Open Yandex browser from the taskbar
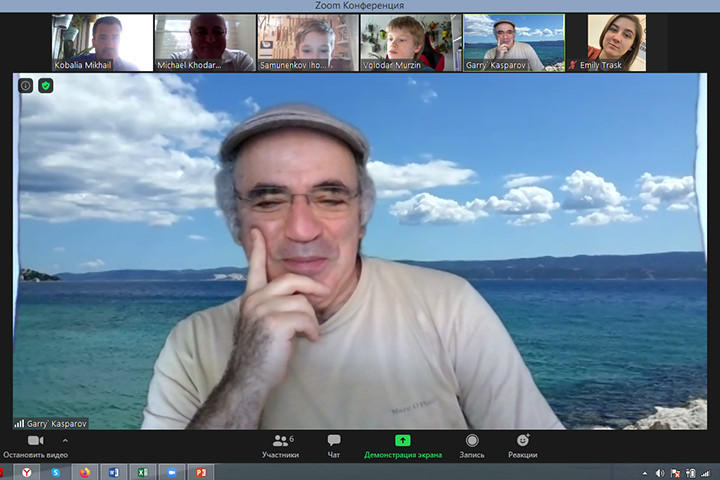 (27, 472)
